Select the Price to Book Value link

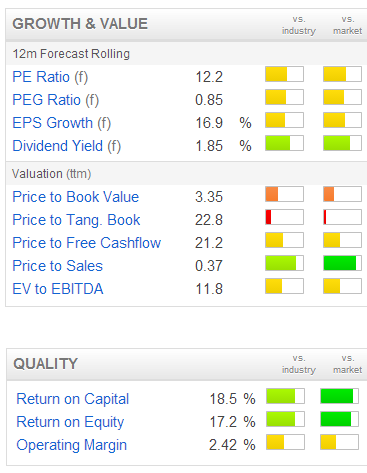tap(76, 197)
